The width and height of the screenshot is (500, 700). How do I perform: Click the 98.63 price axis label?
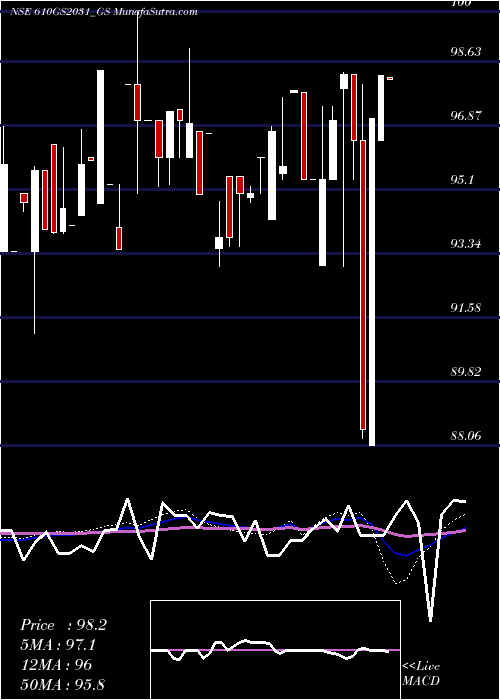pos(466,52)
